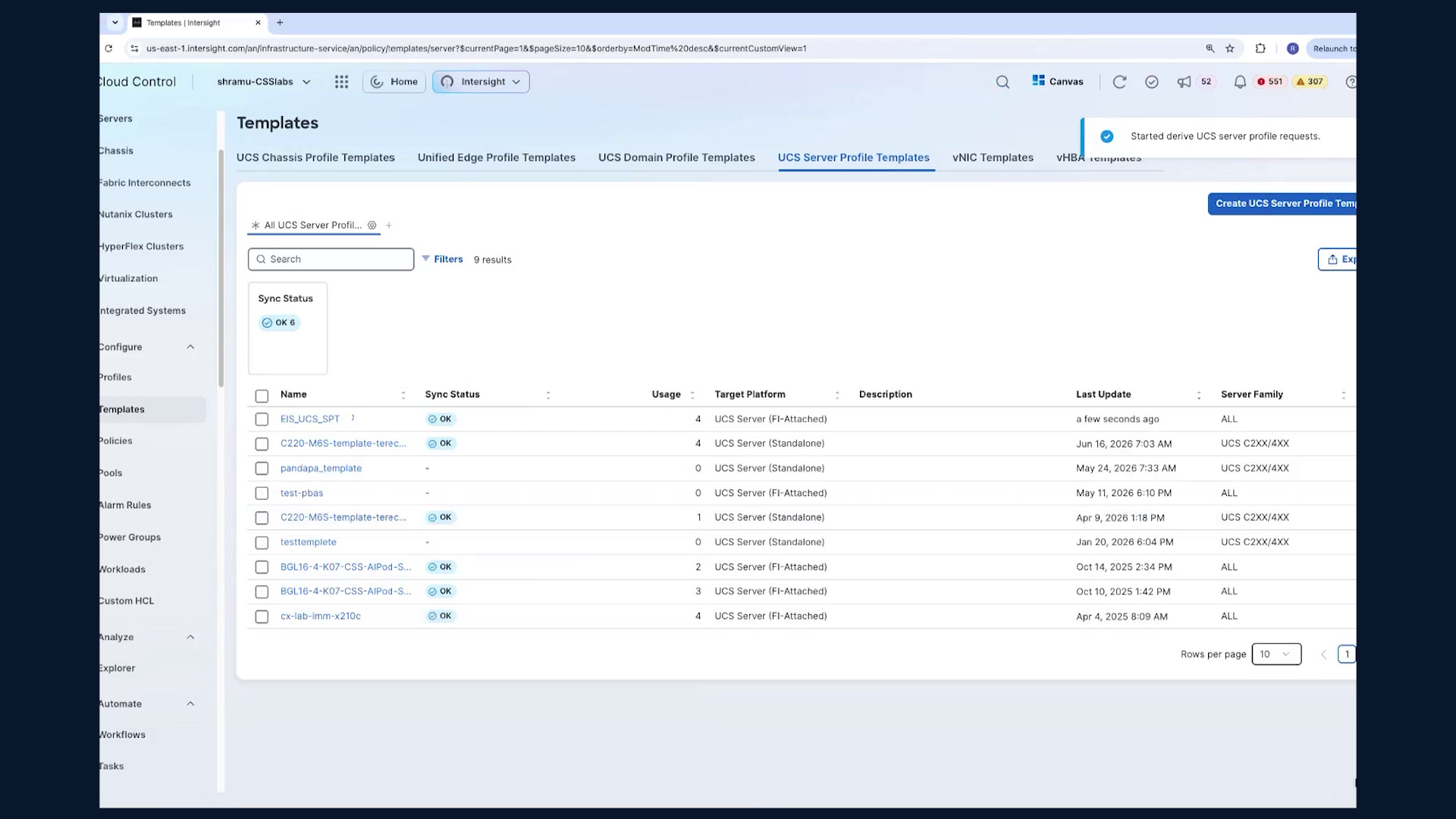
Task: Collapse the Analyze sidebar section
Action: pos(190,638)
